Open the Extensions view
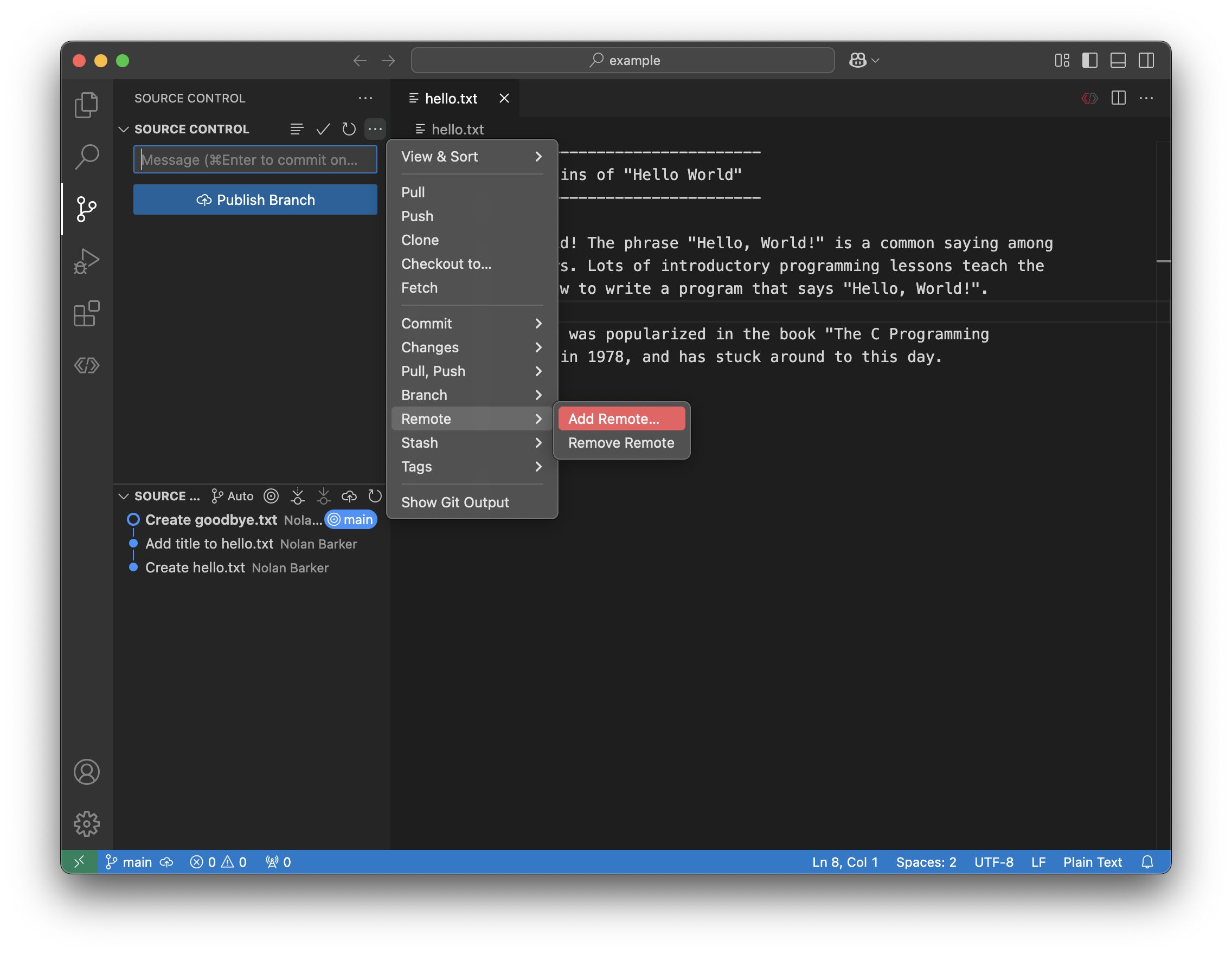Image resolution: width=1232 pixels, height=954 pixels. click(x=86, y=313)
